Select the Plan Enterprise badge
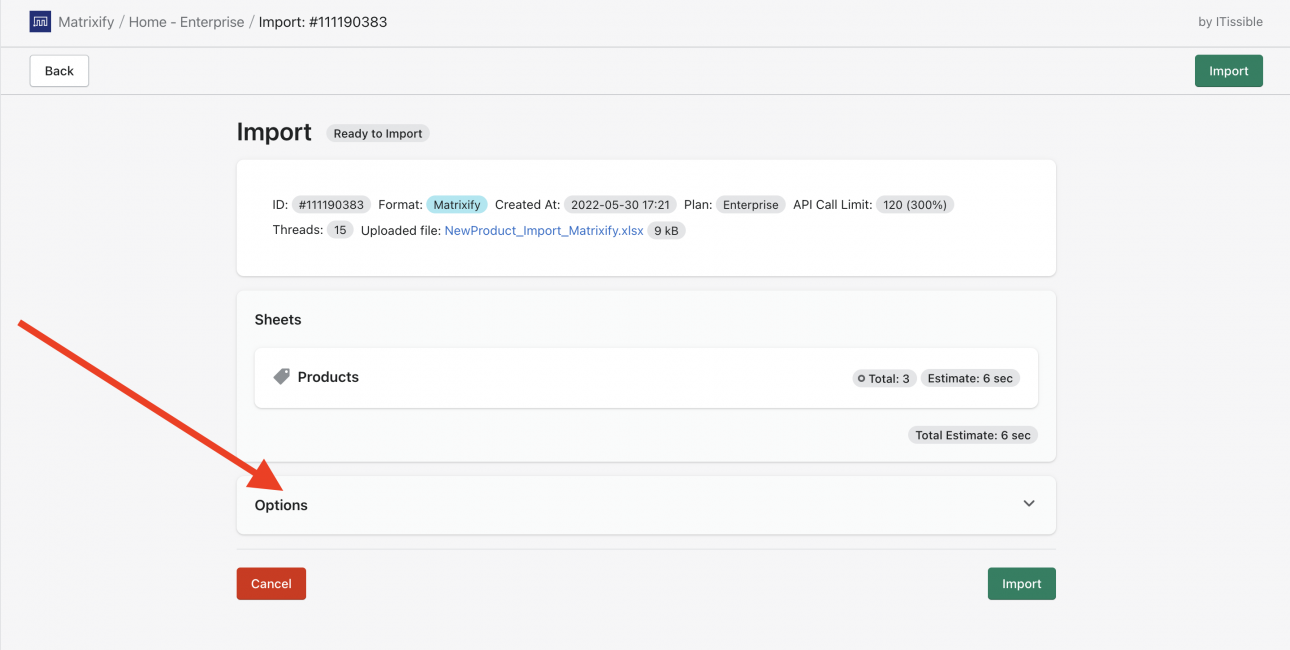1290x650 pixels. [750, 204]
